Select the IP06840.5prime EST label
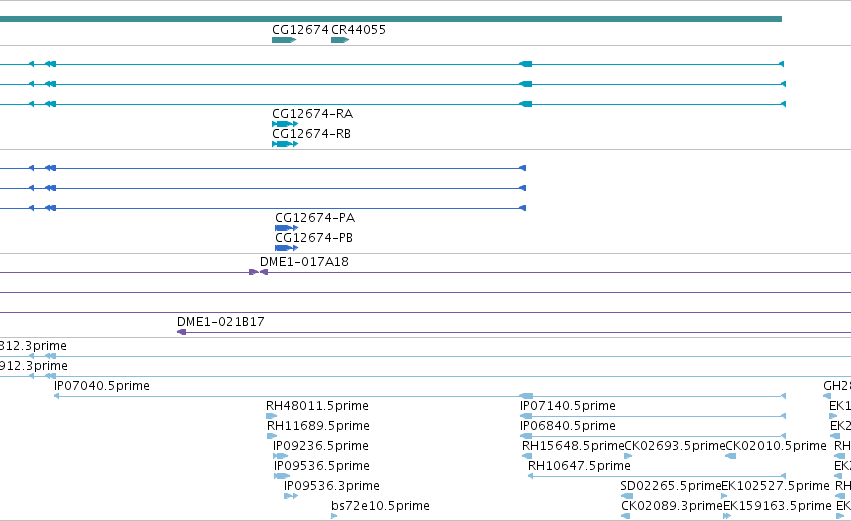851x521 pixels. pyautogui.click(x=568, y=427)
